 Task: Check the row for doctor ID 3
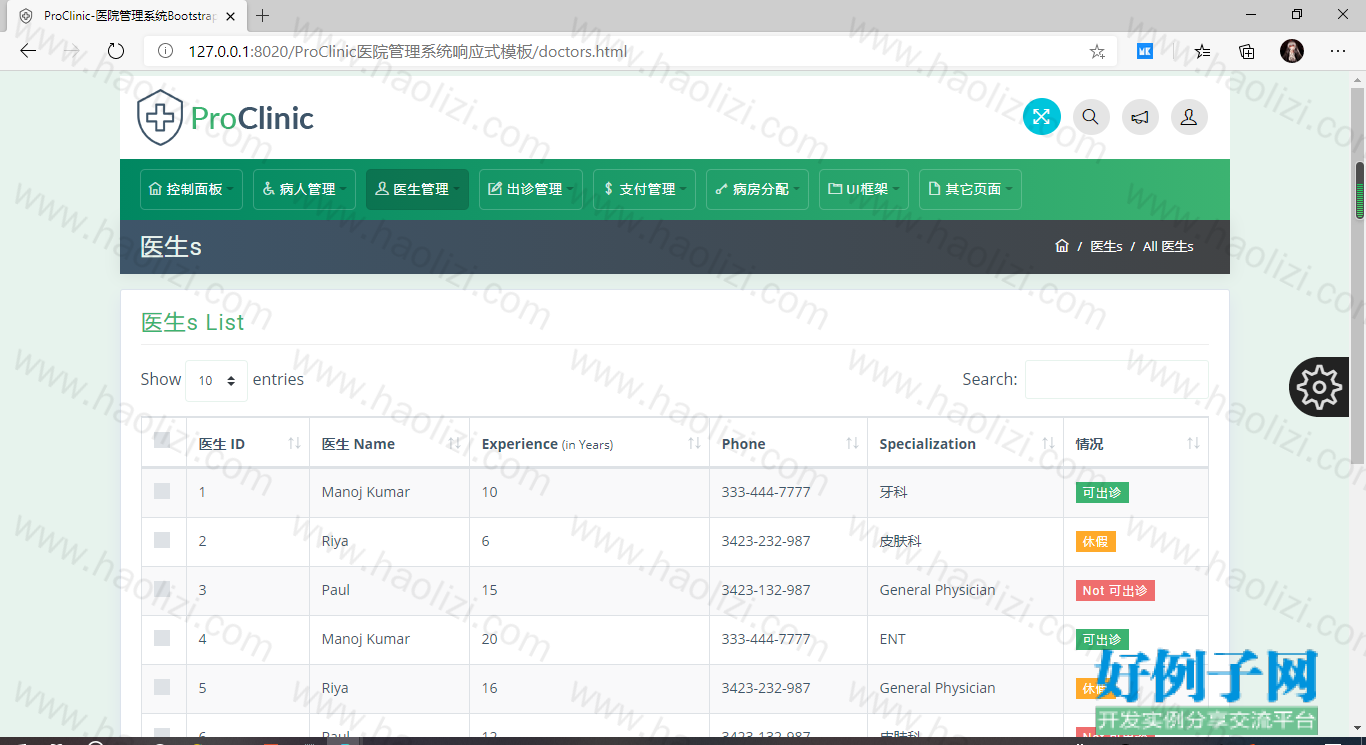click(x=162, y=589)
